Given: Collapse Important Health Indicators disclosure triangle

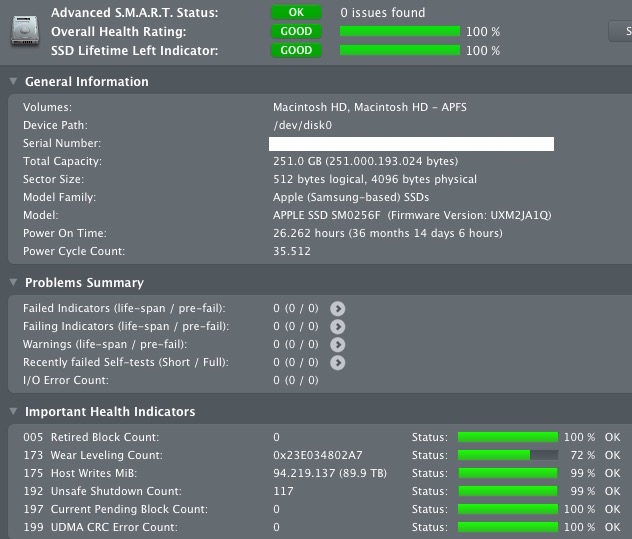Looking at the screenshot, I should pos(13,412).
